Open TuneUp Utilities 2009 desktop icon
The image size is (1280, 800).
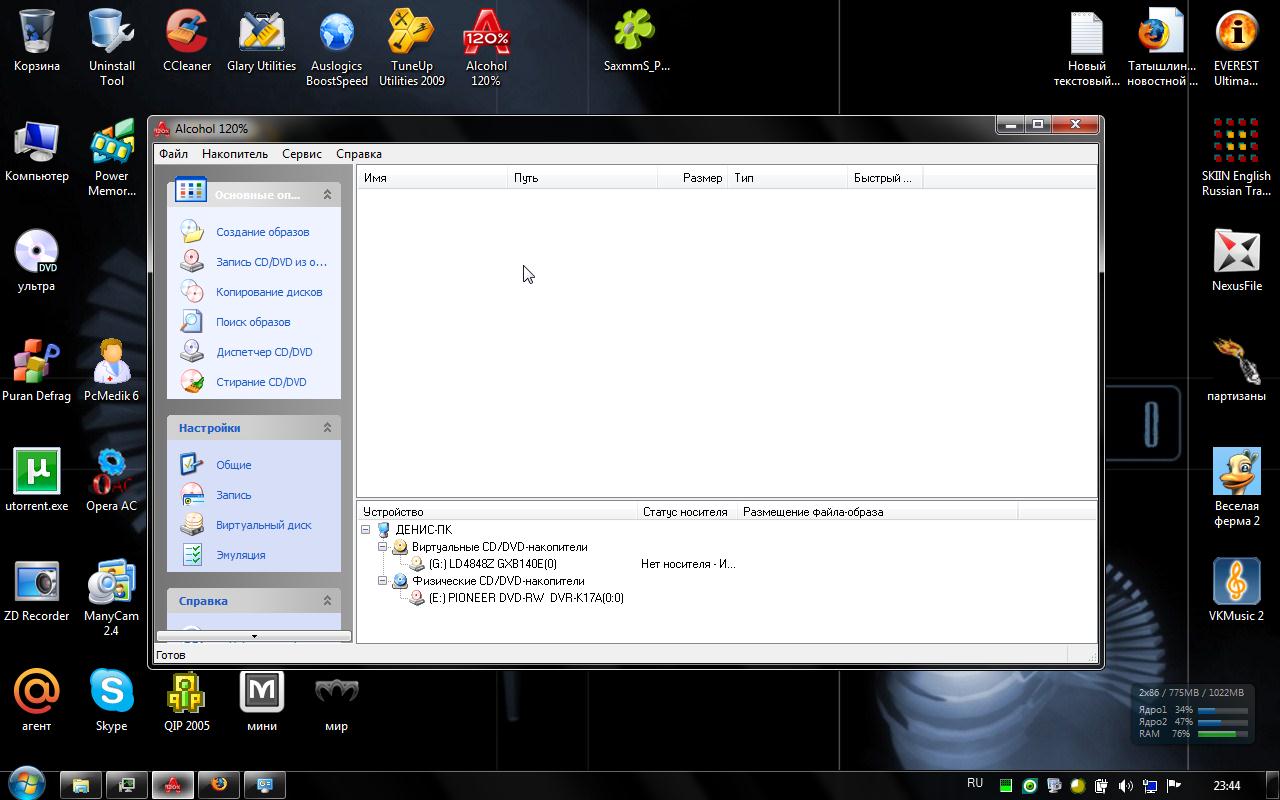[412, 47]
